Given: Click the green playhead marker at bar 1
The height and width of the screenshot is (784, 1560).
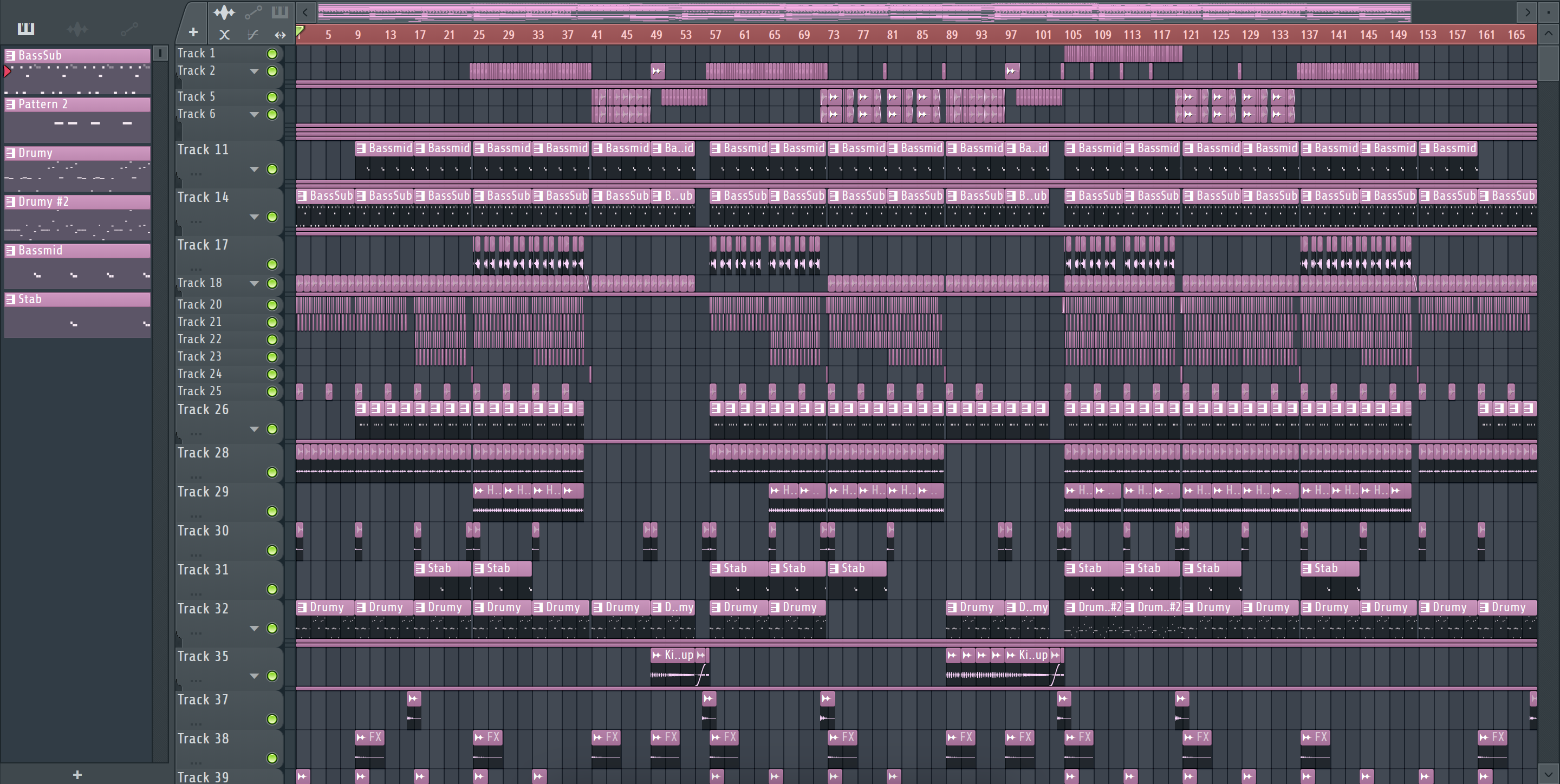Looking at the screenshot, I should click(300, 30).
